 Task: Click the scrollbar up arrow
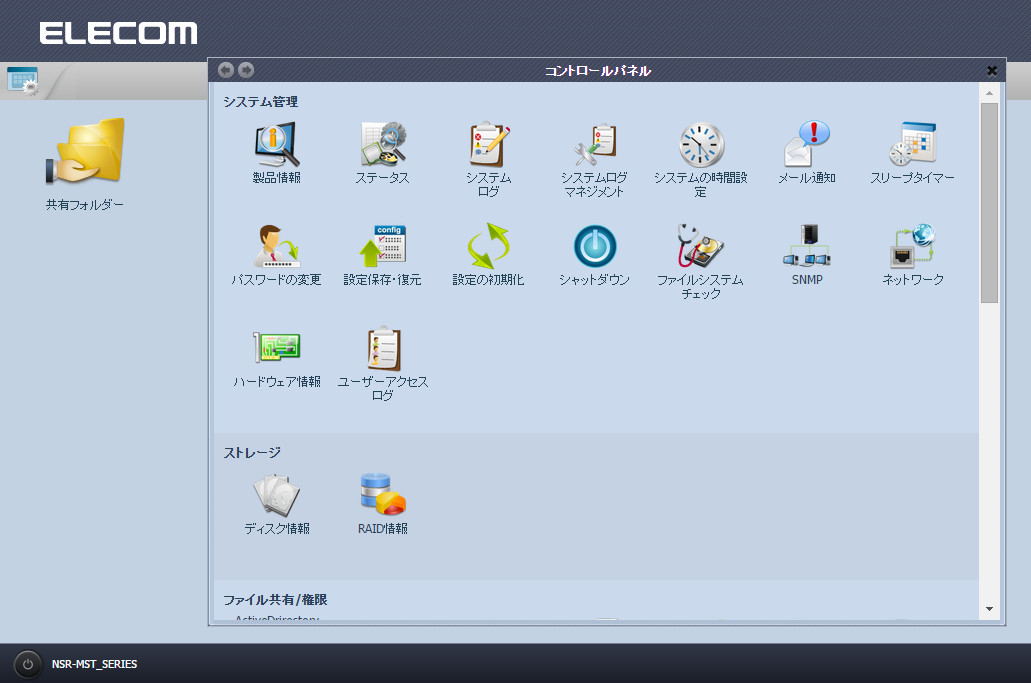[989, 93]
